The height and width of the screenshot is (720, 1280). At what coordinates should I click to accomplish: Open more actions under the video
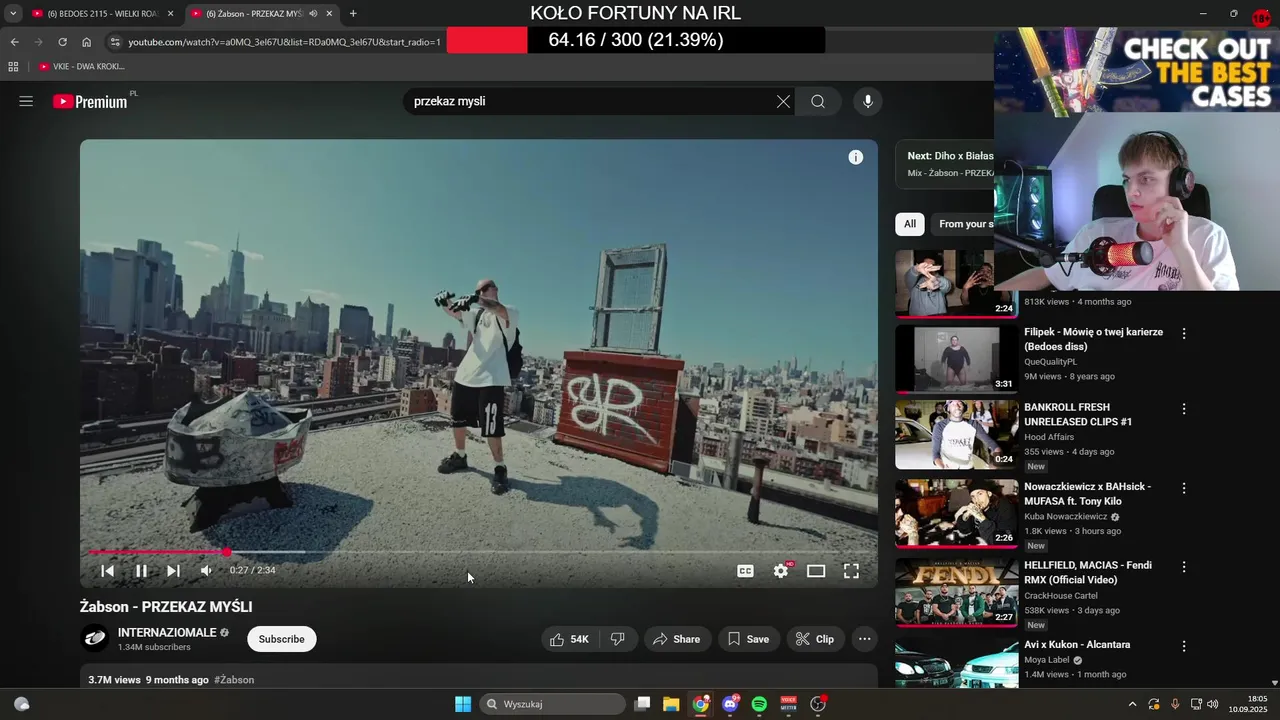click(x=865, y=639)
